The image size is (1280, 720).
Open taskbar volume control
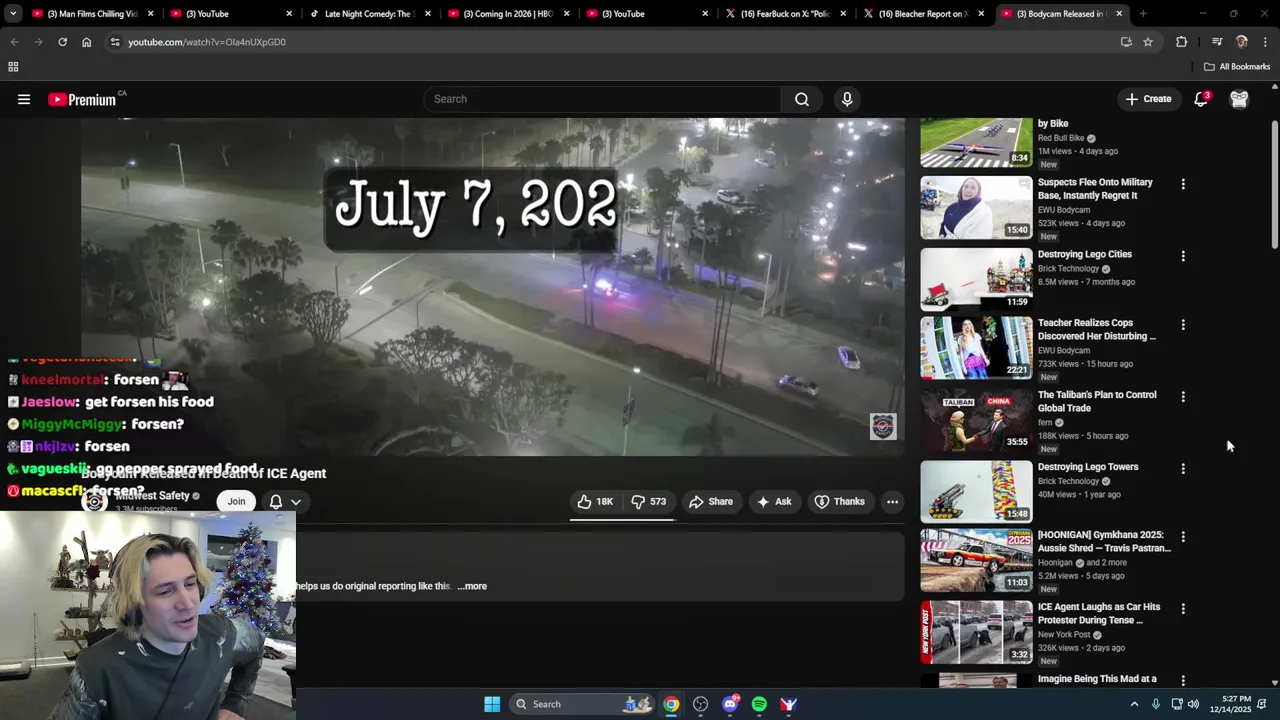point(1193,704)
